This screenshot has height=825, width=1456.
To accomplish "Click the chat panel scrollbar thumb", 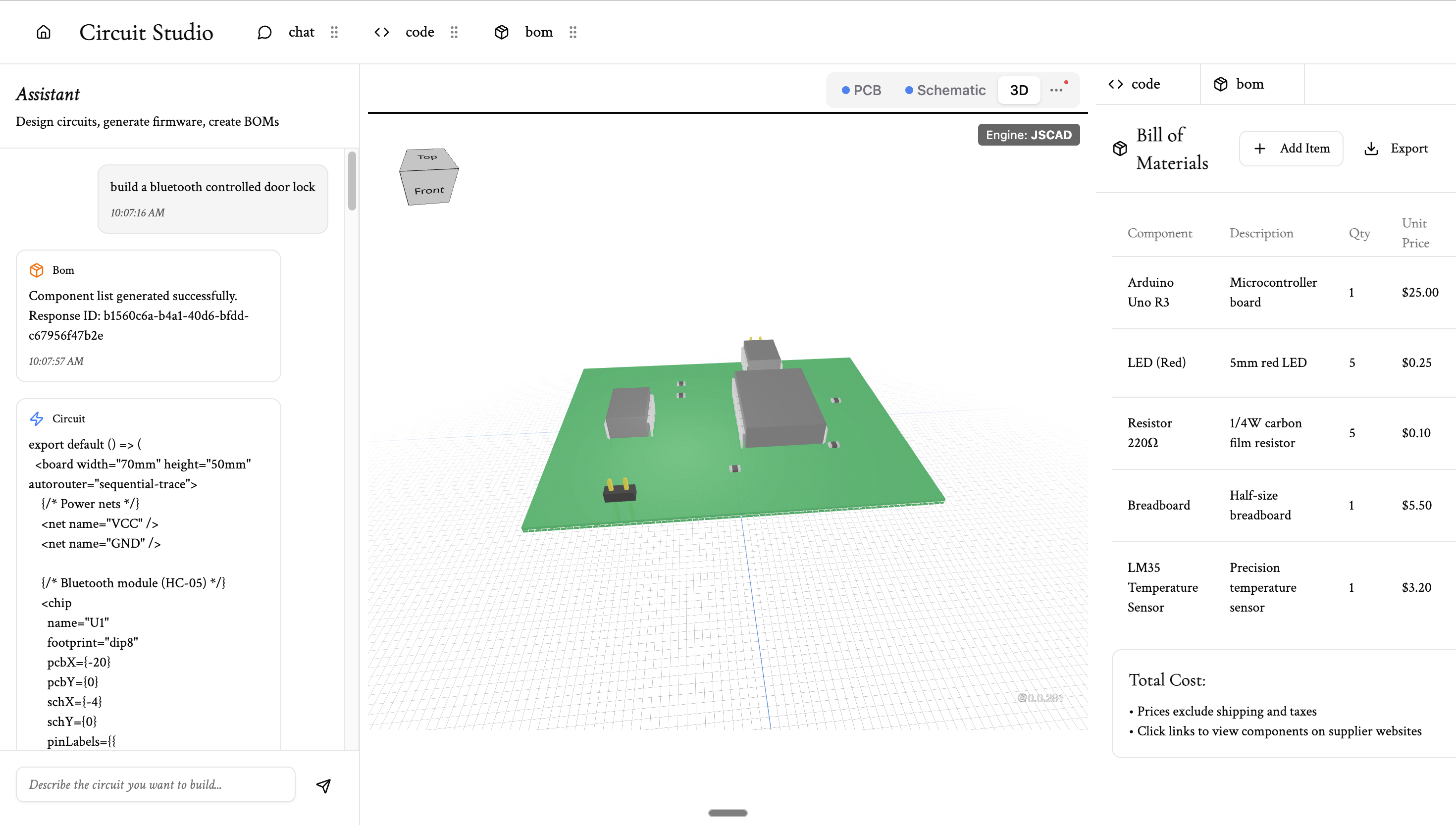I will point(352,181).
